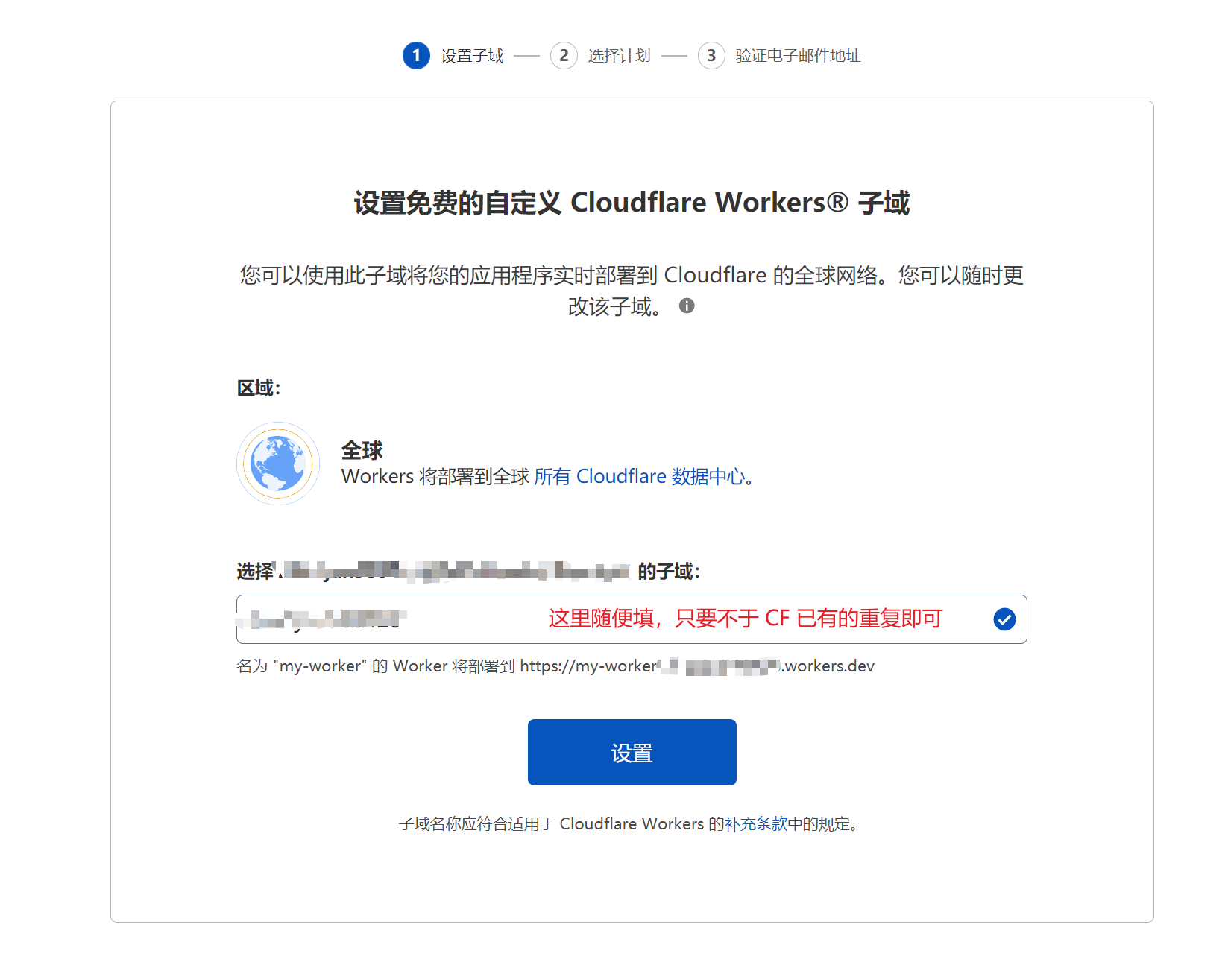Click the 区域 label

pyautogui.click(x=258, y=388)
